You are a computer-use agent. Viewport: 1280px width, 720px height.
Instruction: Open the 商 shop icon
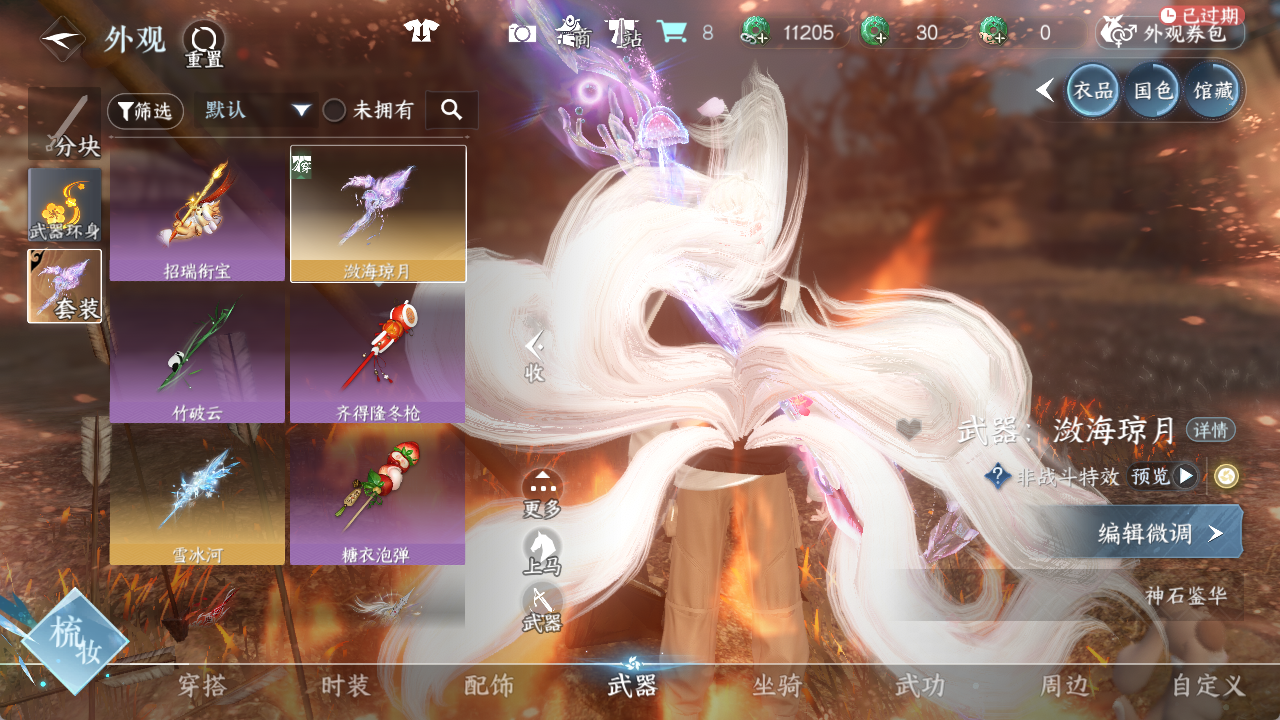click(x=574, y=32)
